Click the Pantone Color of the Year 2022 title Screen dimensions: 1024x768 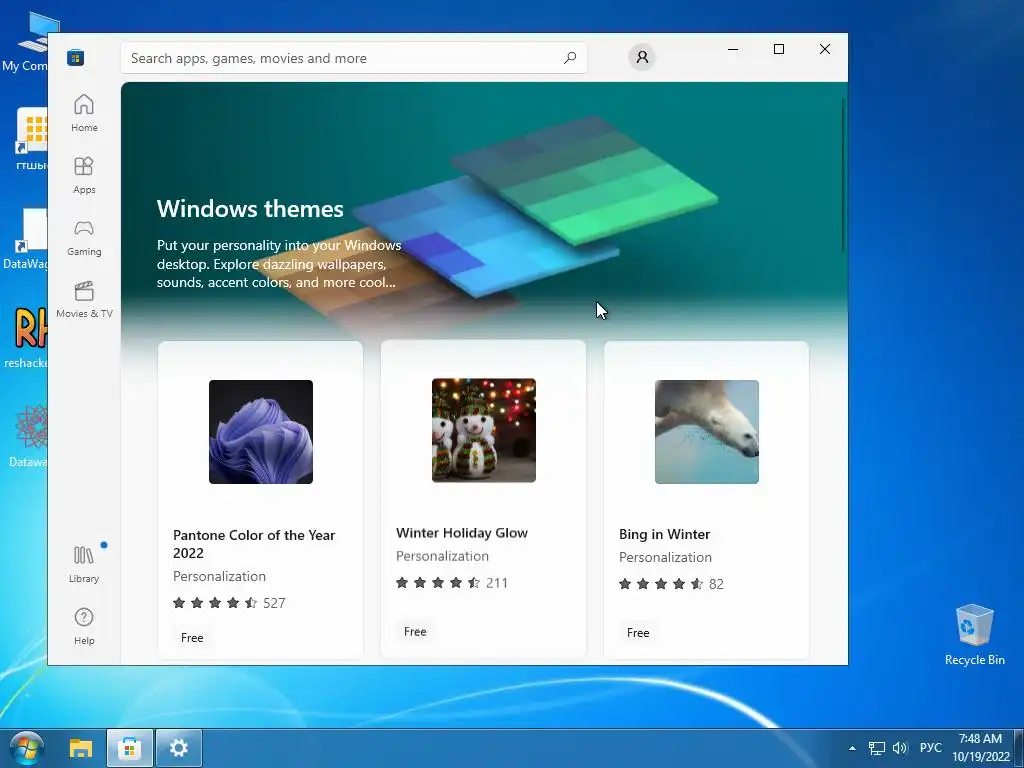coord(254,544)
